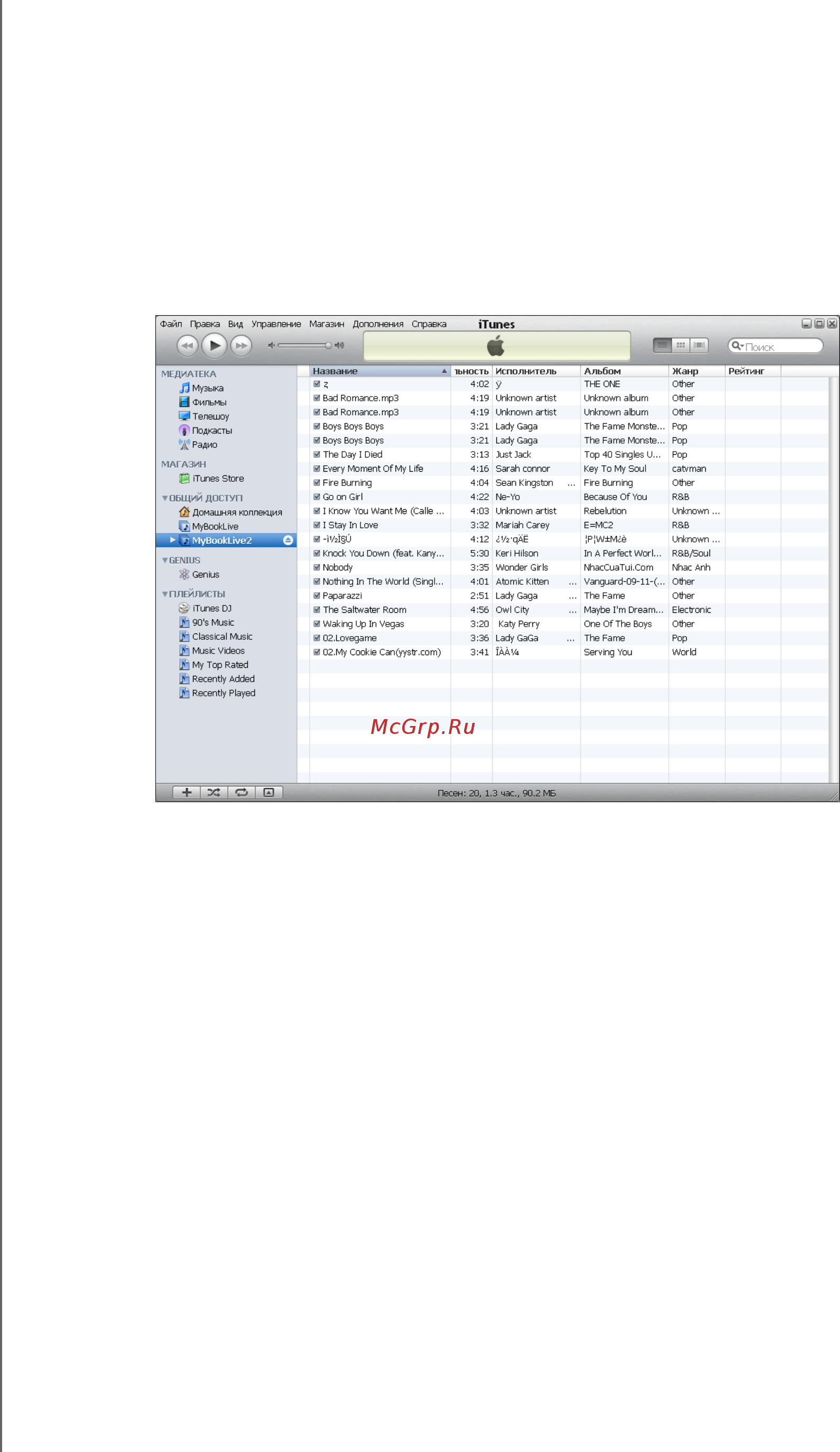Screen dimensions: 840x1452
Task: Uncheck the Paparazzi checkbox
Action: tap(317, 596)
